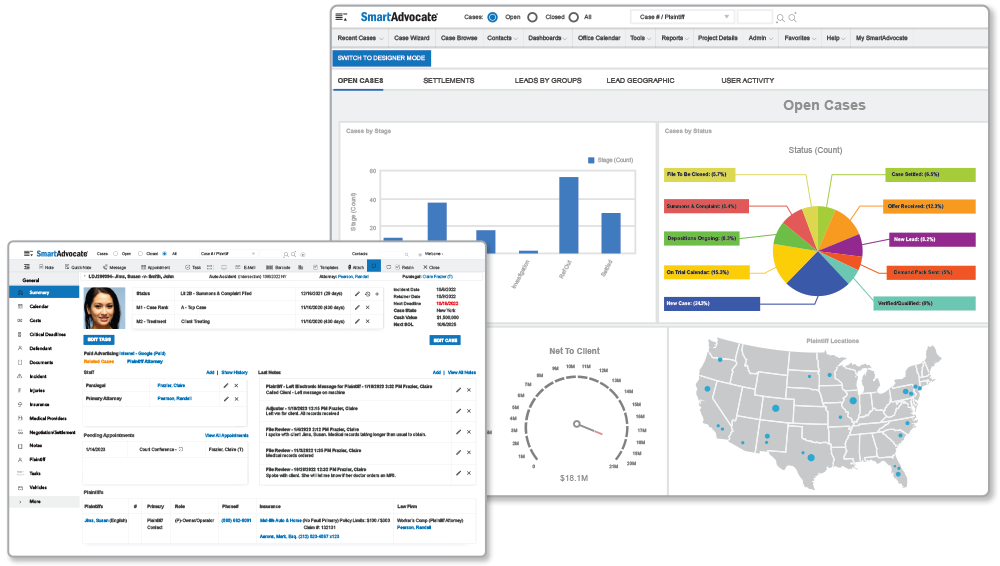Expand the Recent Cases menu dropdown

tap(360, 38)
